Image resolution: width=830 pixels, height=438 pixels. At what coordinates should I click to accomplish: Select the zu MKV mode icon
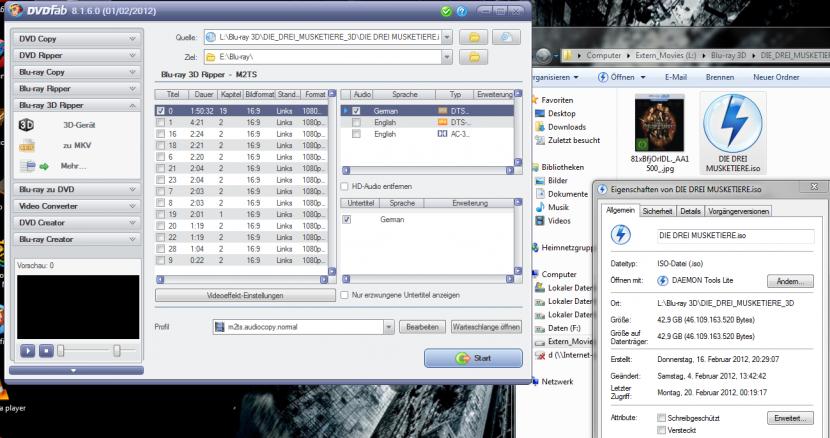(x=26, y=145)
